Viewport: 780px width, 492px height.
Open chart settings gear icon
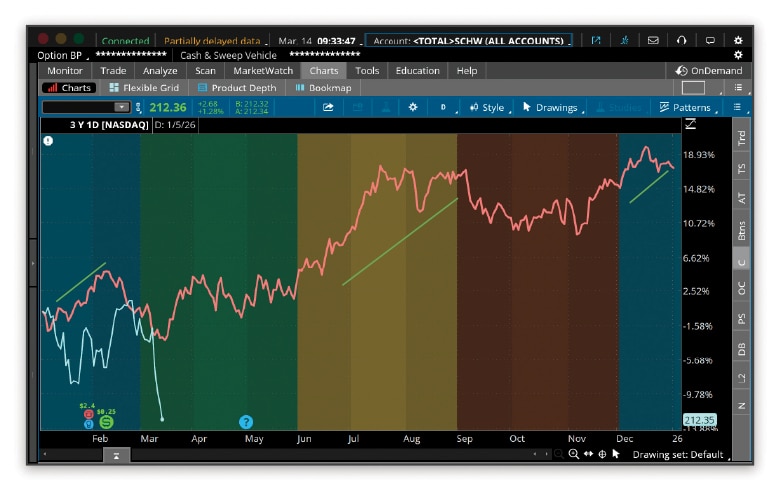coord(413,107)
